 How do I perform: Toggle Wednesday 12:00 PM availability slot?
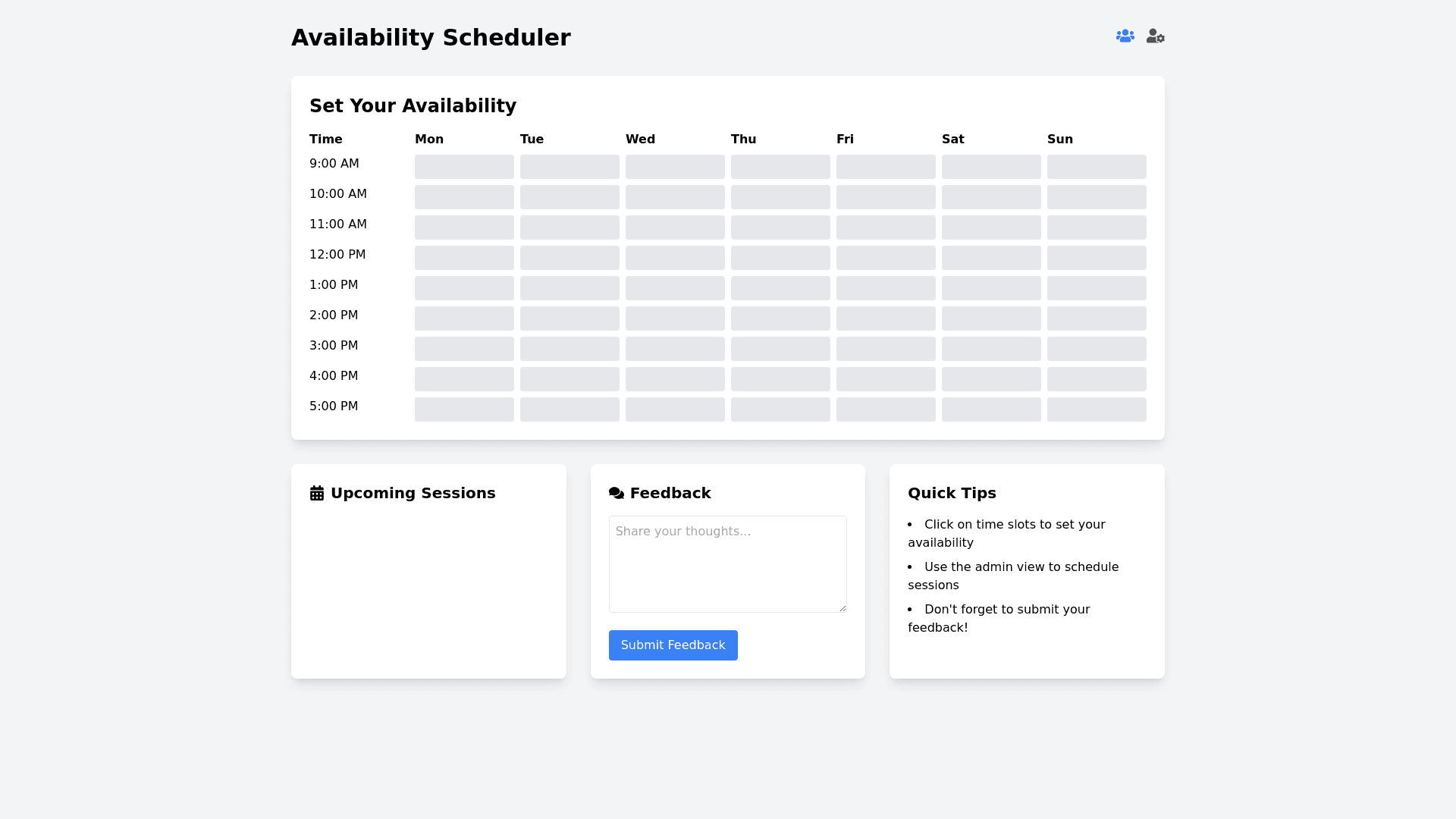click(675, 258)
